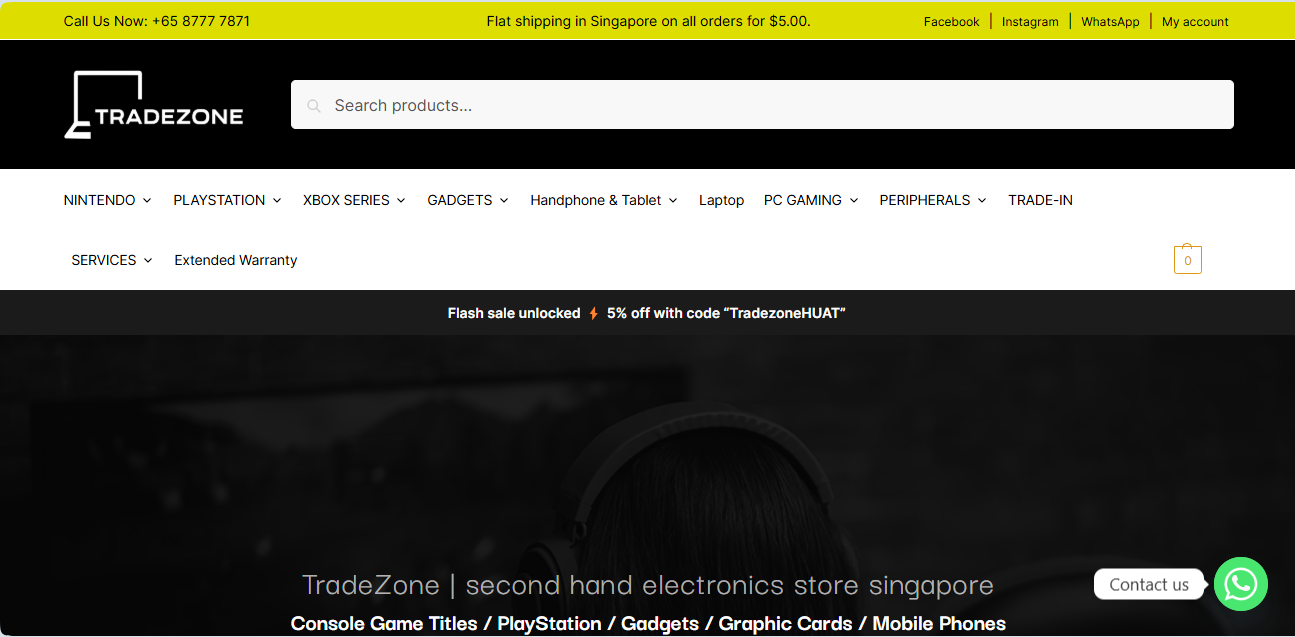
Task: Click the green WhatsApp chat icon
Action: click(x=1240, y=584)
